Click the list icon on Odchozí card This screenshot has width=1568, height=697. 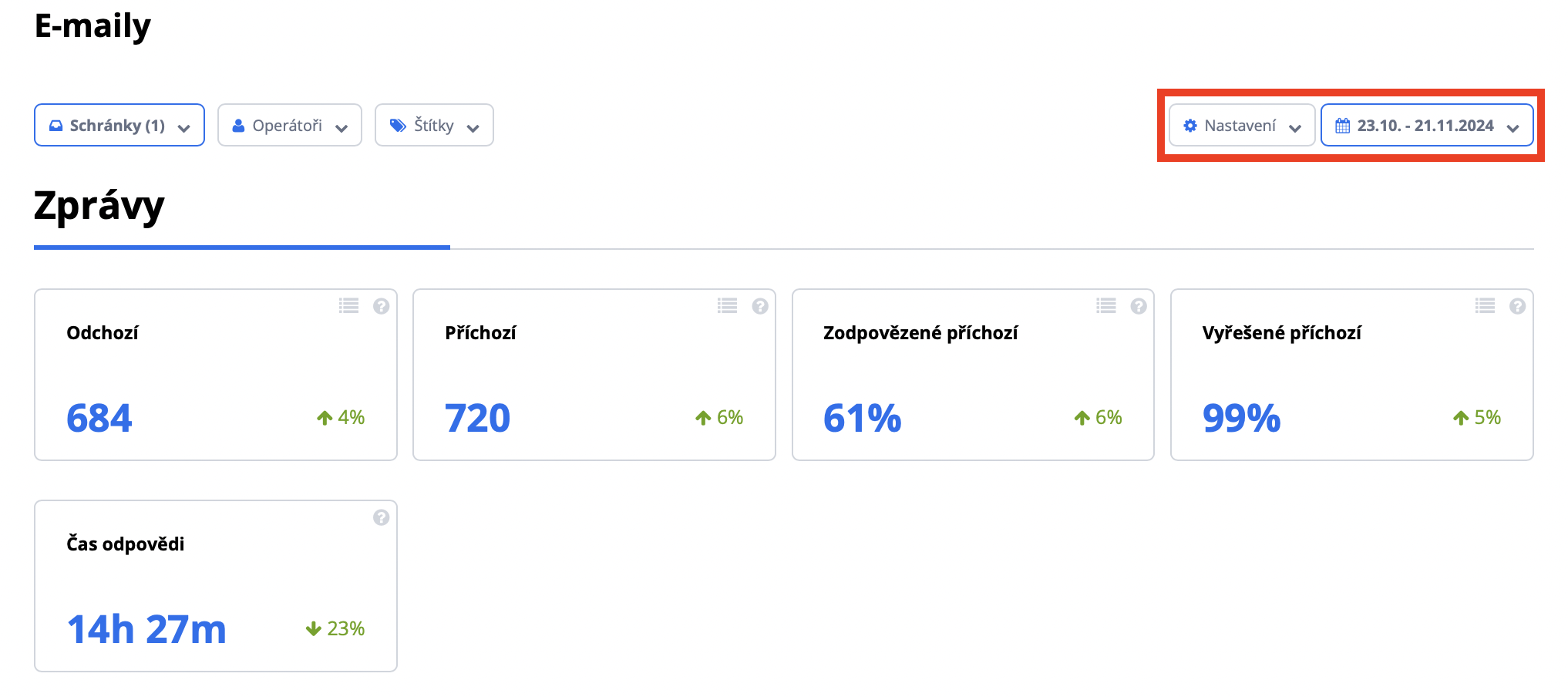pyautogui.click(x=348, y=306)
